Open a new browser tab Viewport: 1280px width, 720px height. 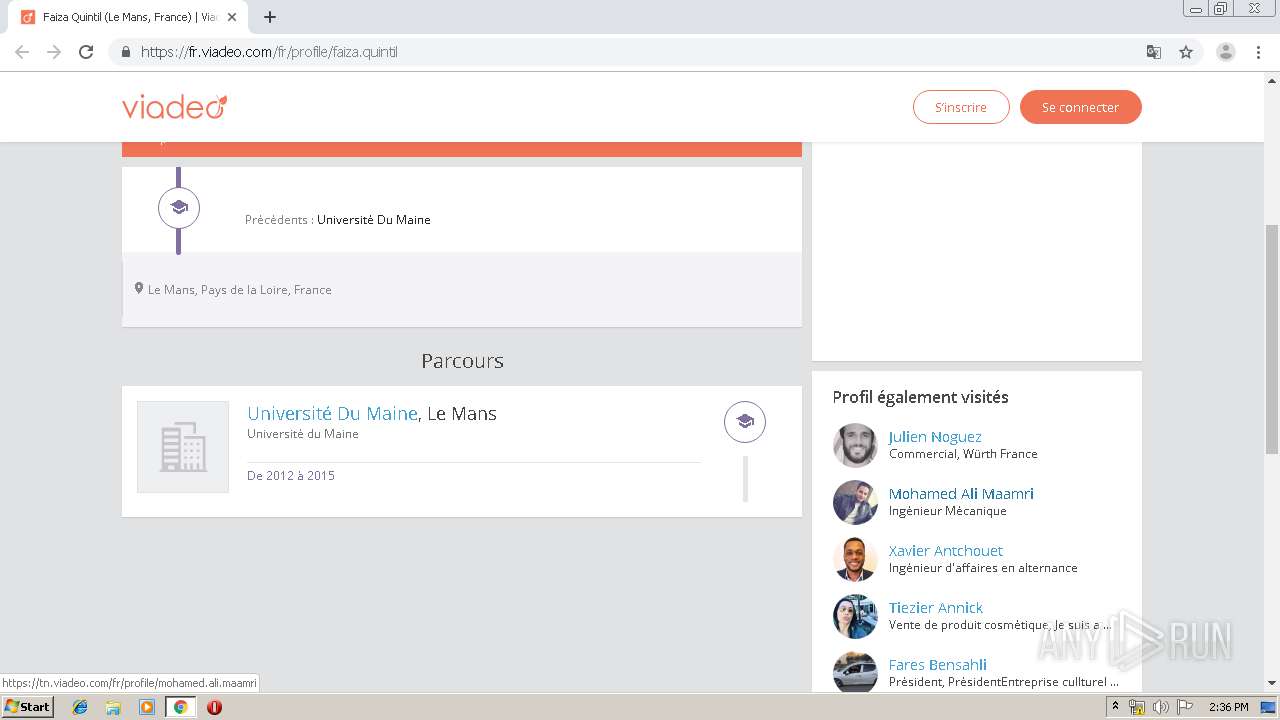[x=270, y=17]
